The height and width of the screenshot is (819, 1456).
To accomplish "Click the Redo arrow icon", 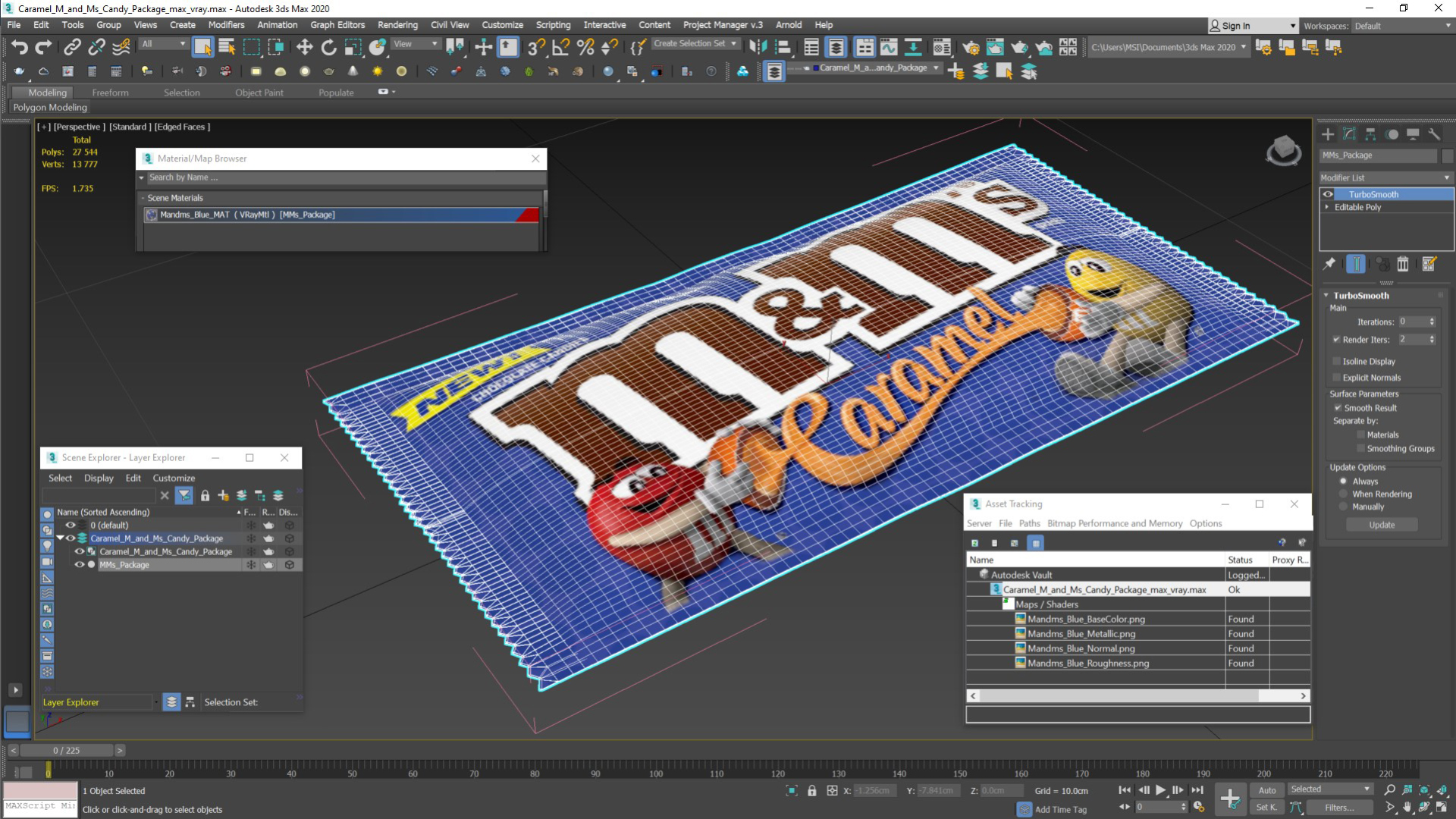I will coord(44,47).
